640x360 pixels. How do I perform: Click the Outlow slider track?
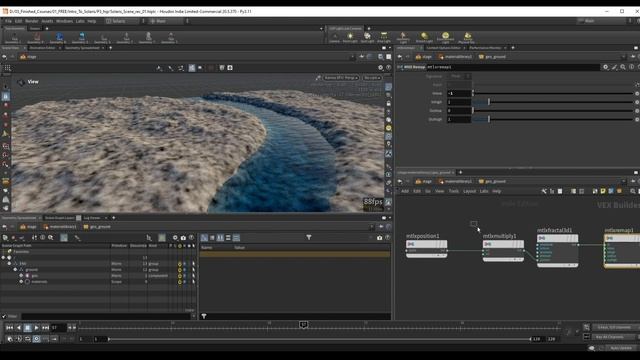pos(552,111)
